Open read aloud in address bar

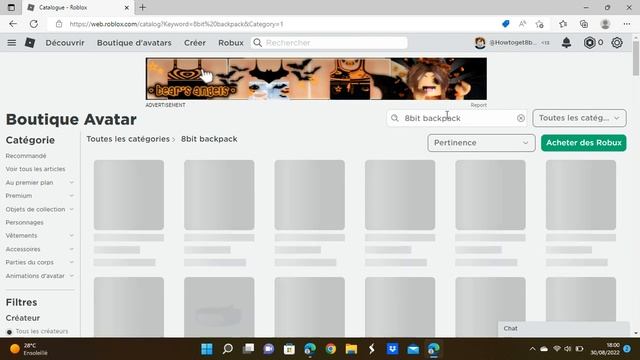[x=522, y=24]
